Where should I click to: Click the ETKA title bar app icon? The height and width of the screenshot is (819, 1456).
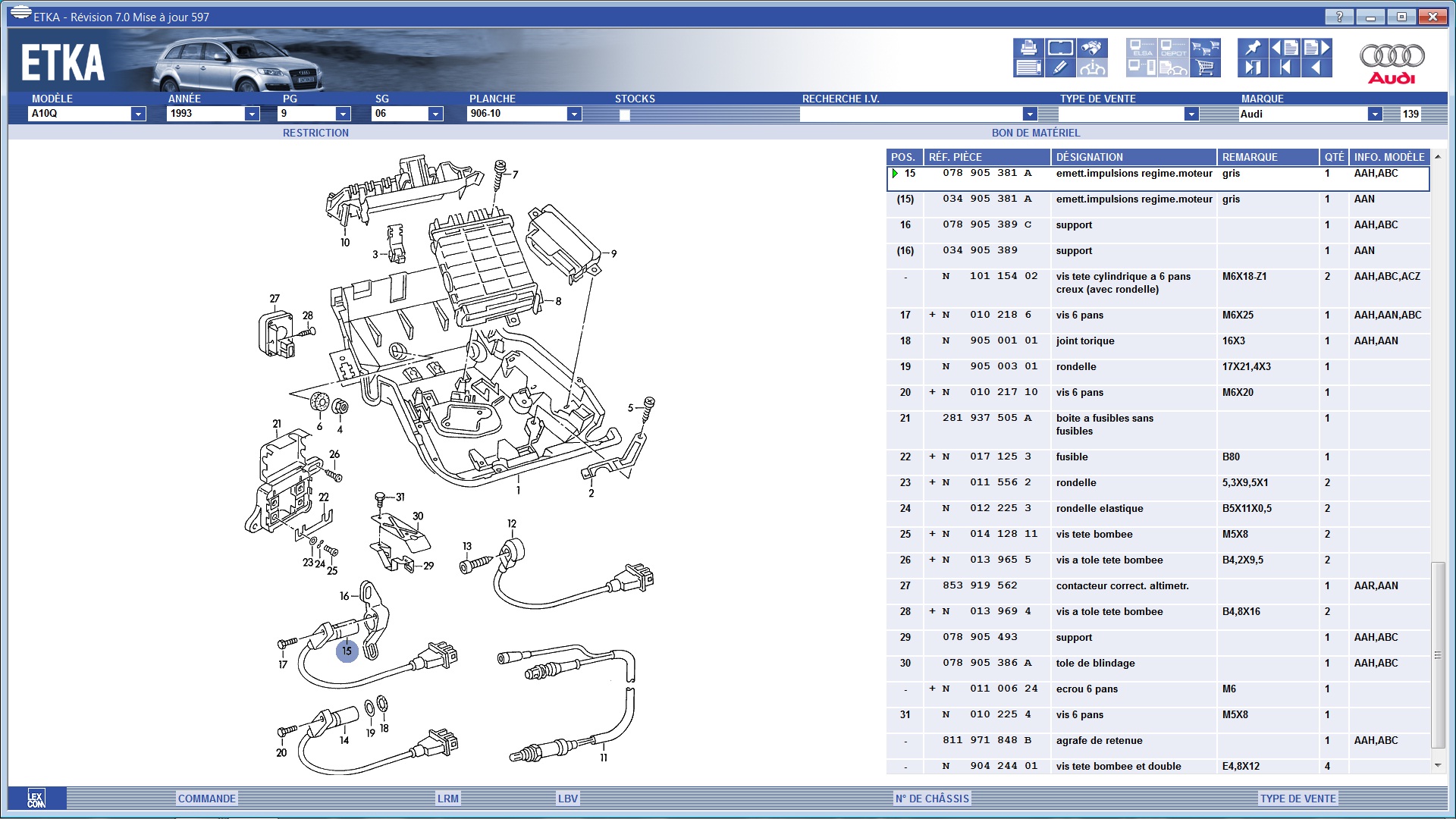pos(20,14)
